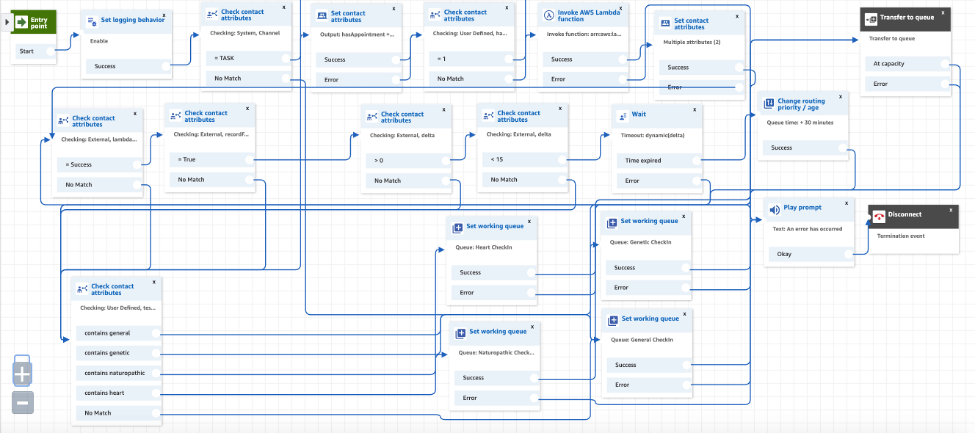Open Change routing priority / age title
This screenshot has height=433, width=977.
[x=801, y=104]
